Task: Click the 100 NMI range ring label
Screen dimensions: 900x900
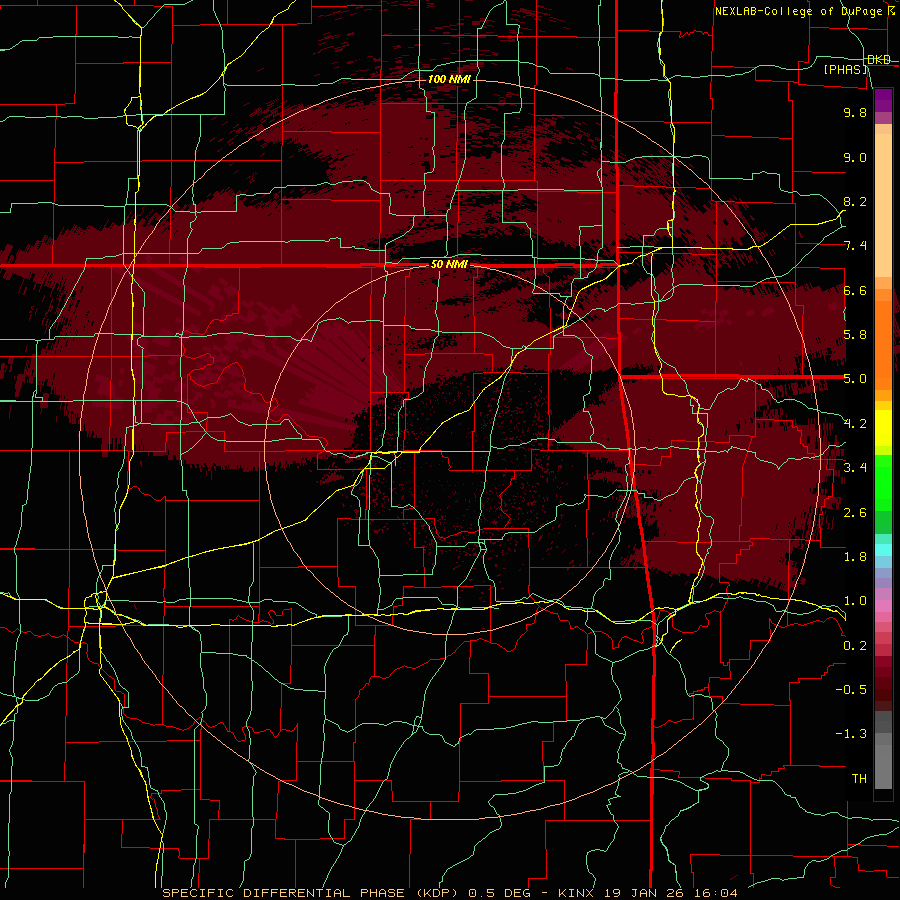Action: 449,79
